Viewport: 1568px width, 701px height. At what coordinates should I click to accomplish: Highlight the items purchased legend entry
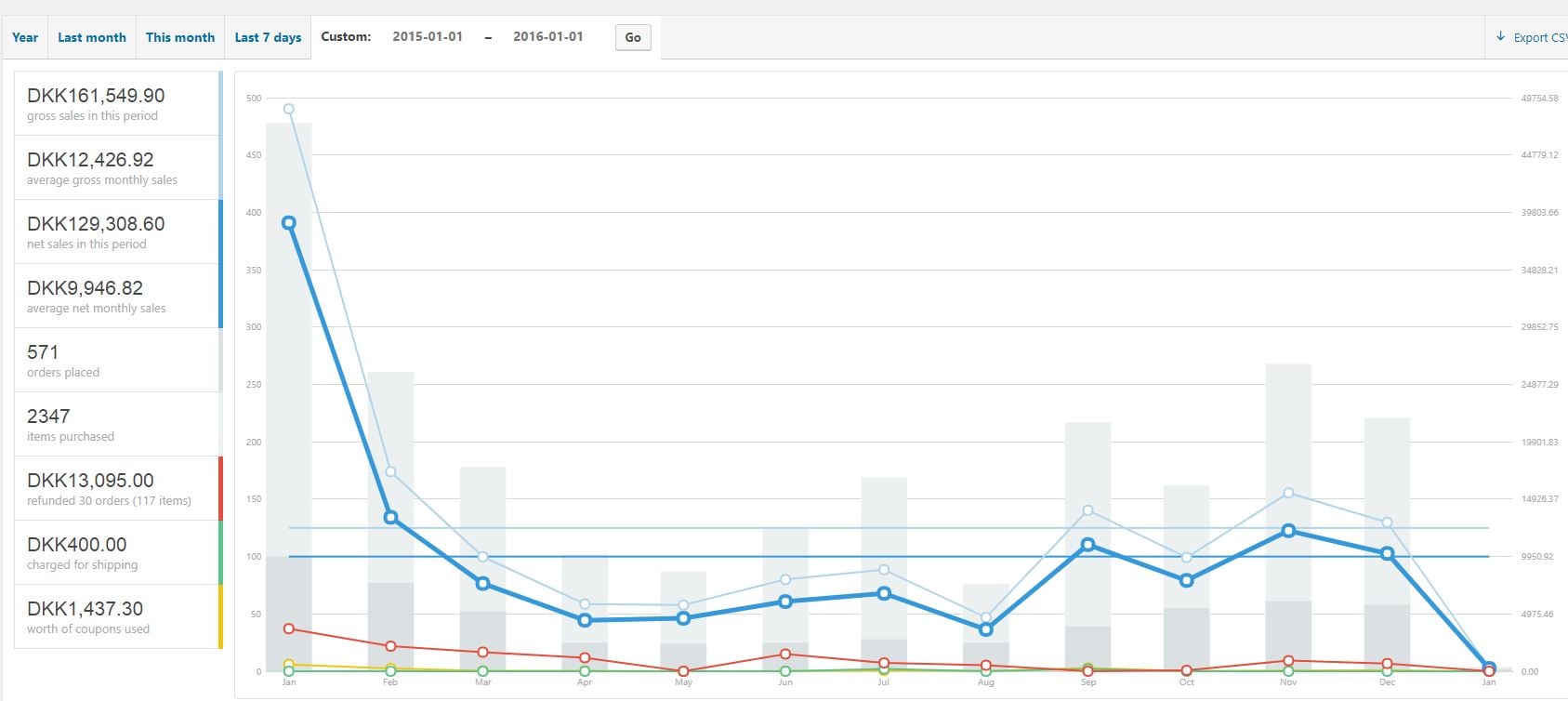[x=117, y=424]
